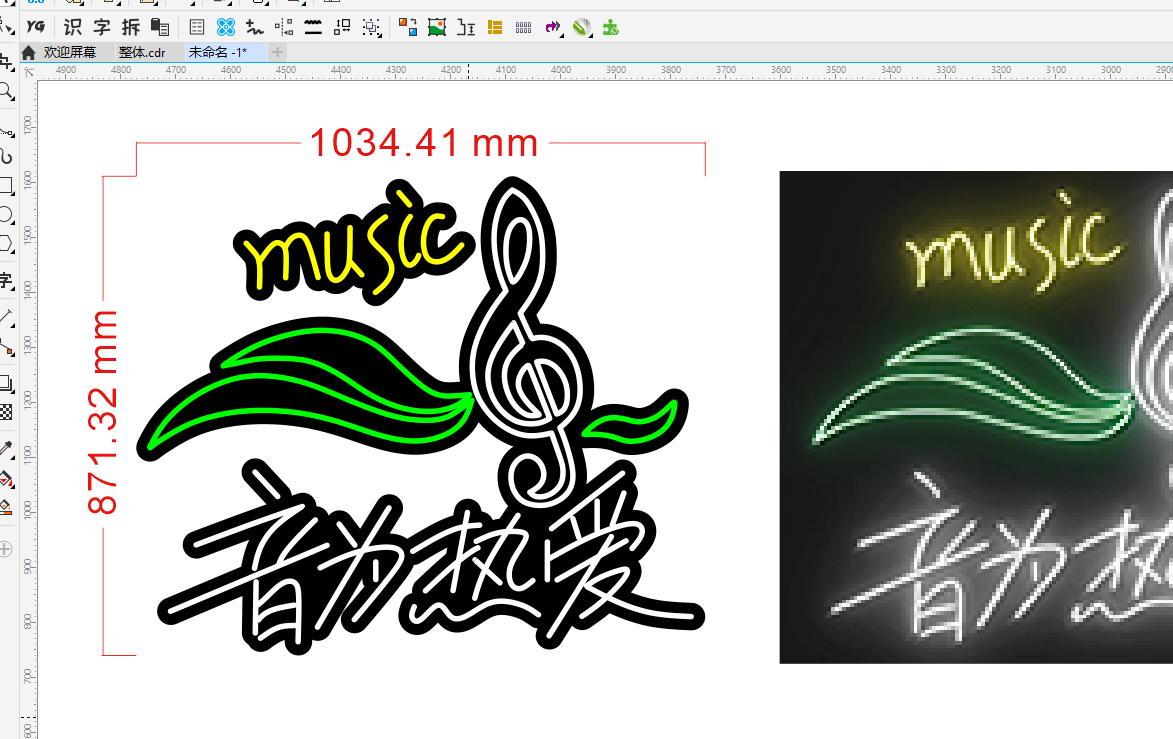Click the dashed-line node alignment icon

coord(284,28)
